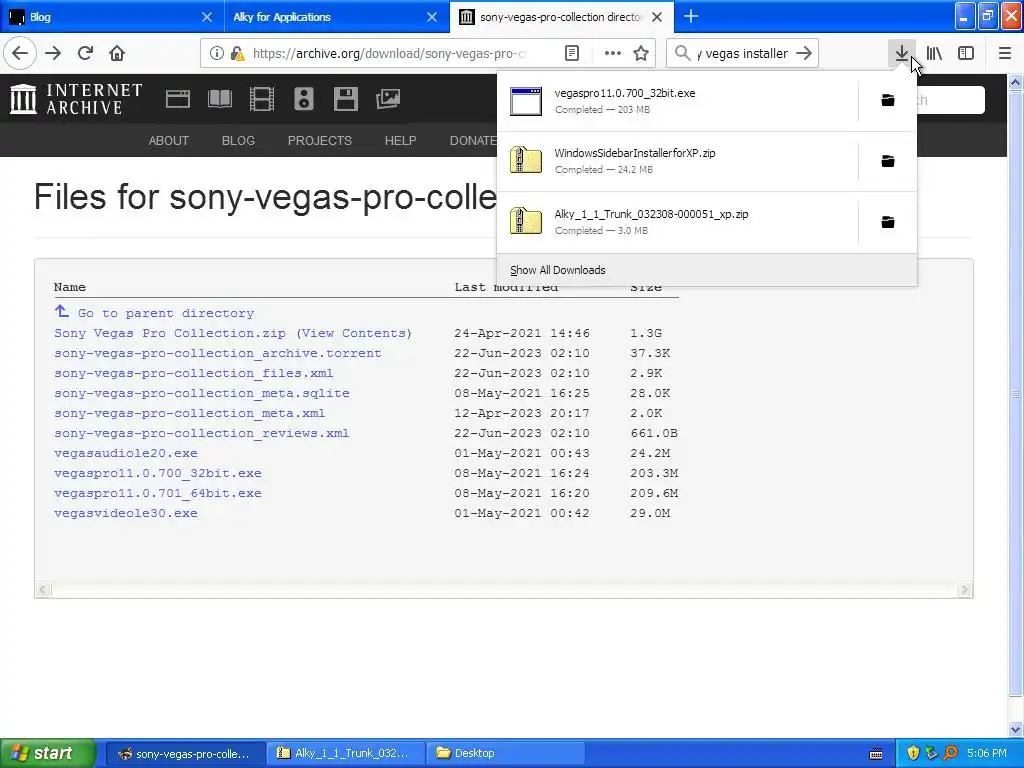Download vegaspro11.0.701_64bit.exe
The width and height of the screenshot is (1024, 768).
tap(157, 493)
